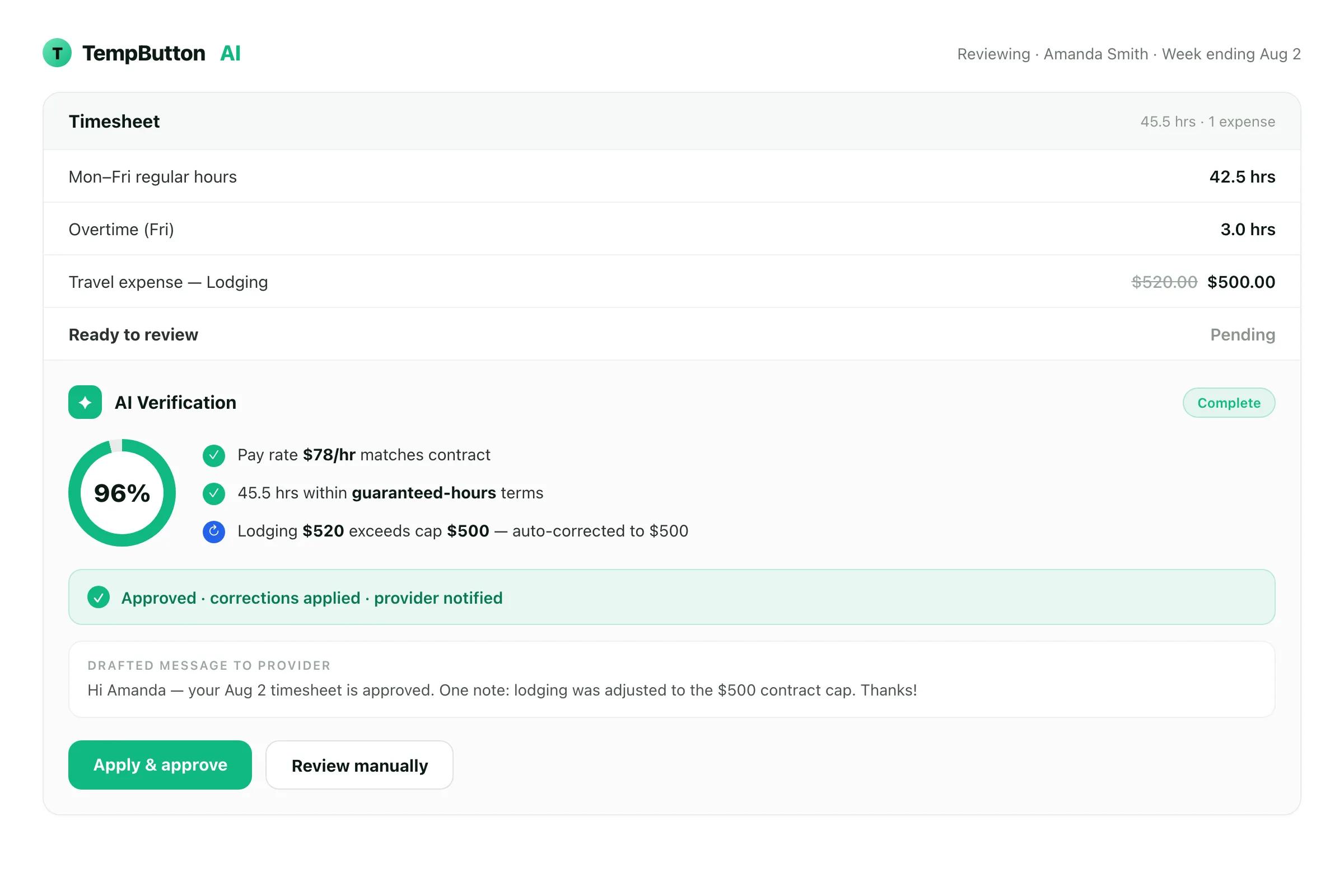
Task: Click the Approved corrections applied banner text
Action: click(312, 598)
